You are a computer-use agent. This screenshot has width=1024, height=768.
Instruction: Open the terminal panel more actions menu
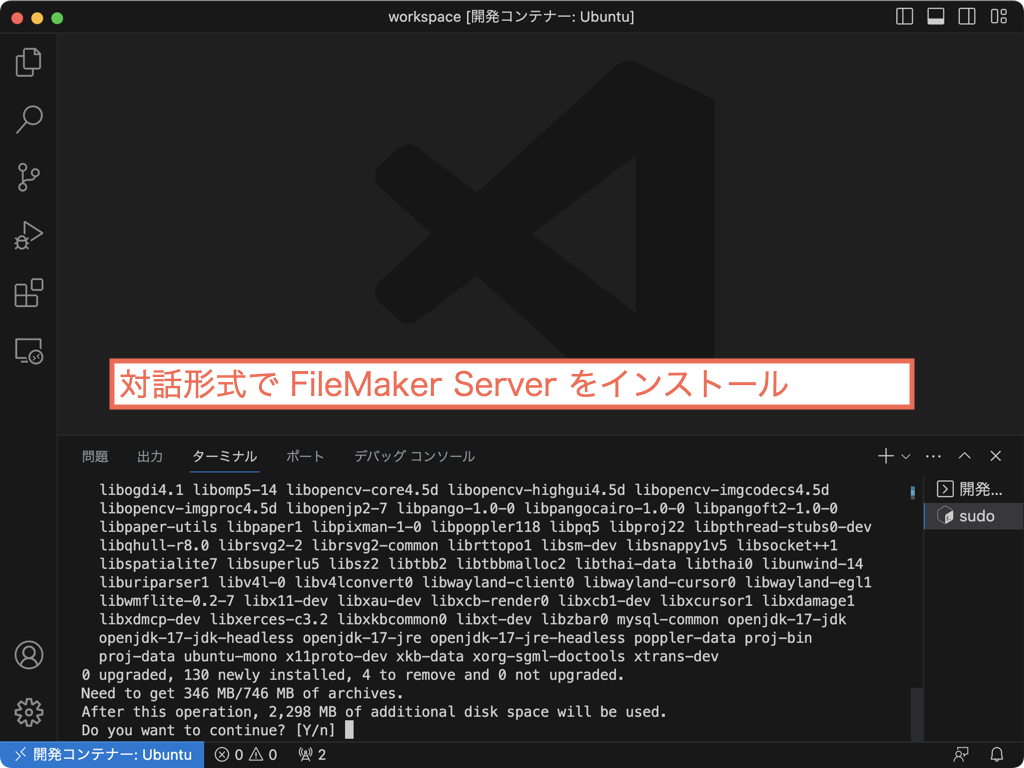tap(934, 456)
